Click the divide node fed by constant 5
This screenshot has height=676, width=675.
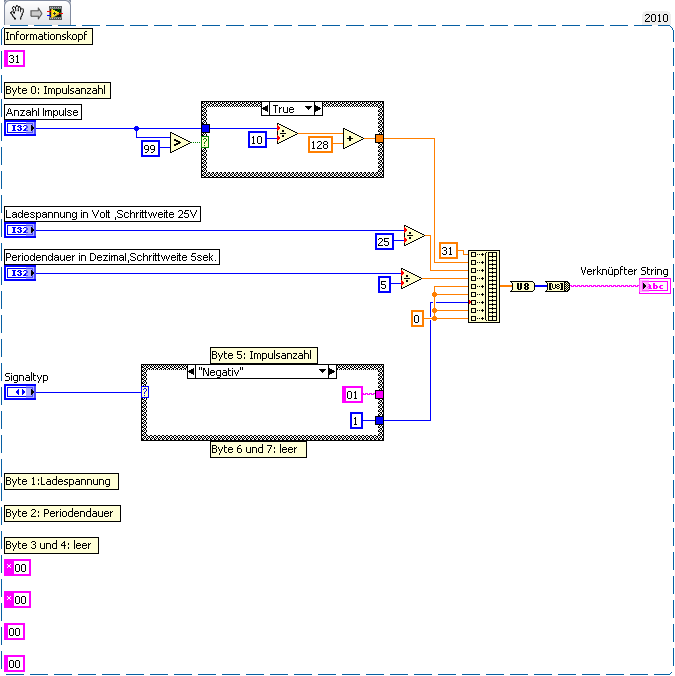click(x=411, y=279)
